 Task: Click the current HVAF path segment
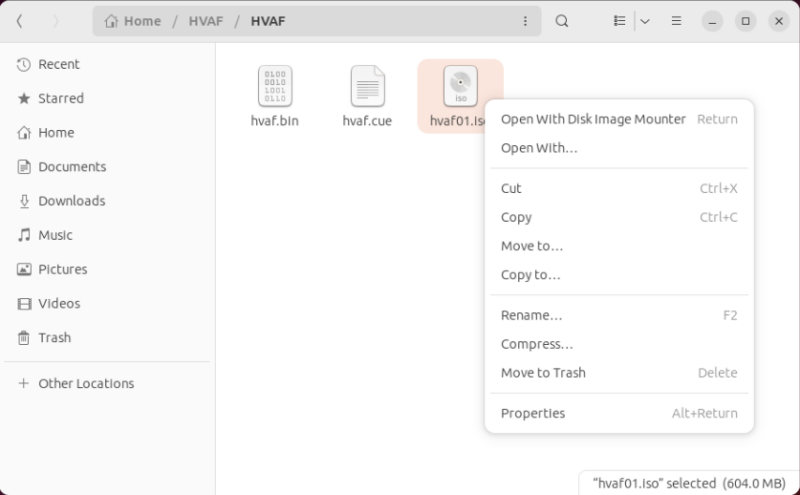pos(268,21)
